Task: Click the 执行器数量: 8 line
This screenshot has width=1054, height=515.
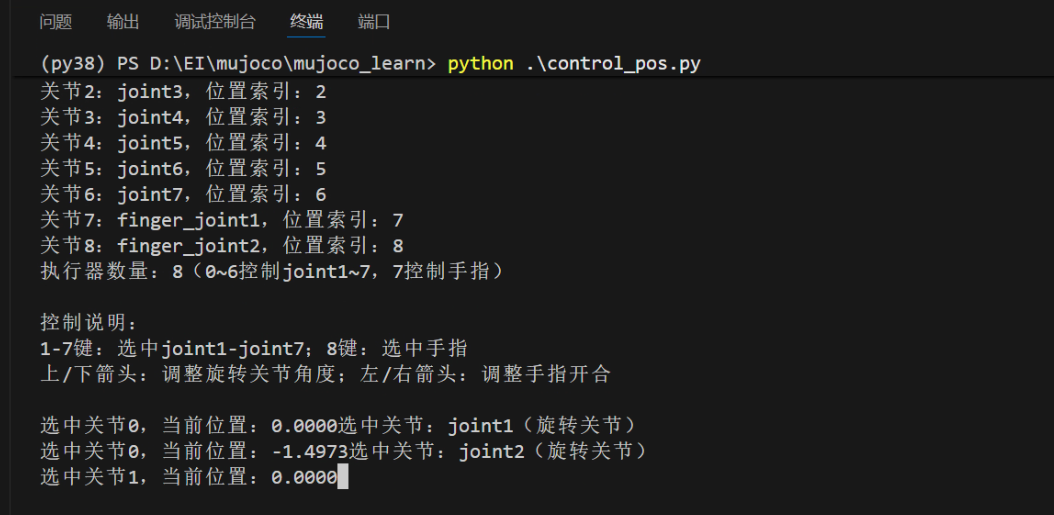Action: coord(272,272)
